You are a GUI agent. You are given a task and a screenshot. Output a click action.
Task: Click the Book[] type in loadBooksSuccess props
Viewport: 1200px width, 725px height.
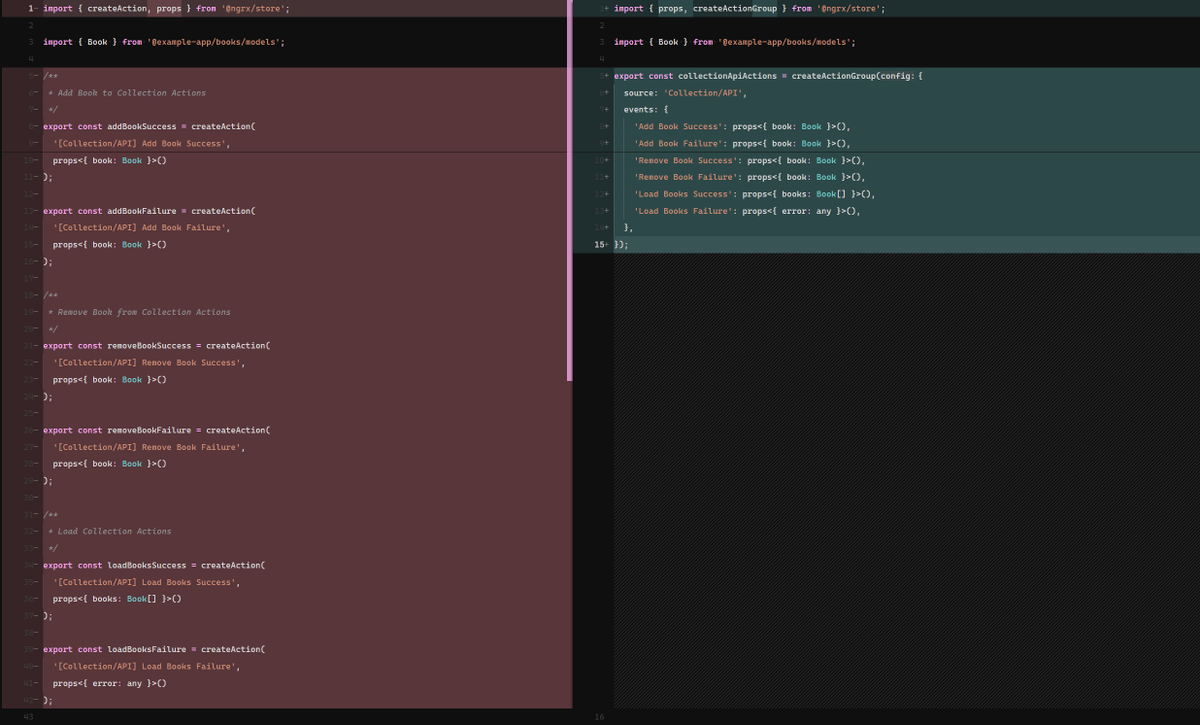click(140, 598)
